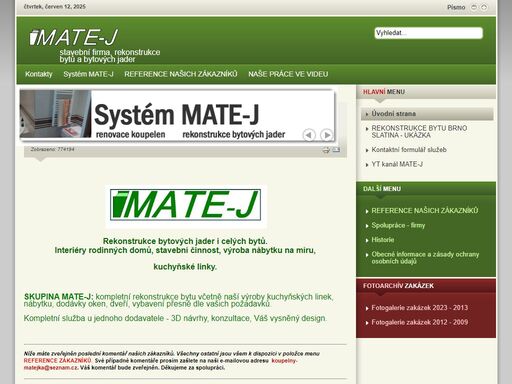
Task: Print the article using printer icon
Action: click(x=326, y=150)
